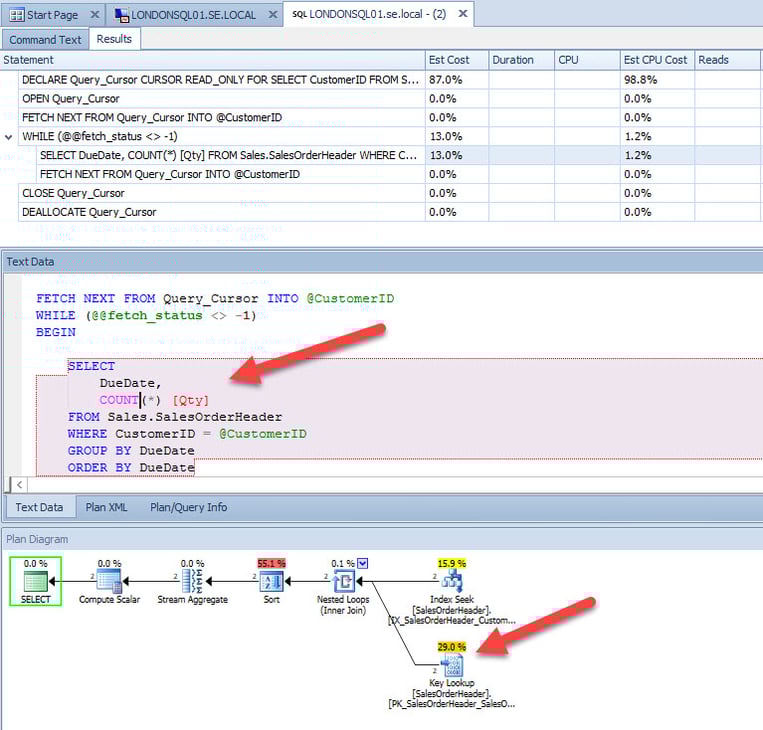The height and width of the screenshot is (730, 763).
Task: Sort by the Duration column header
Action: tap(522, 60)
